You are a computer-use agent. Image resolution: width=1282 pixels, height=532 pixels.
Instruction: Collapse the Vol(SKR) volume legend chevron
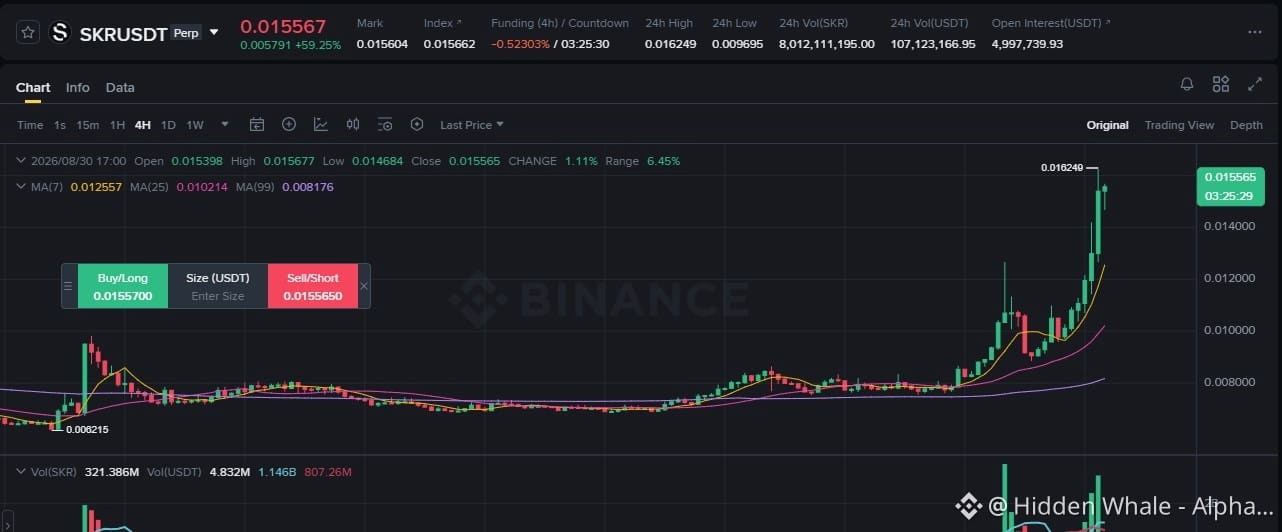tap(22, 471)
